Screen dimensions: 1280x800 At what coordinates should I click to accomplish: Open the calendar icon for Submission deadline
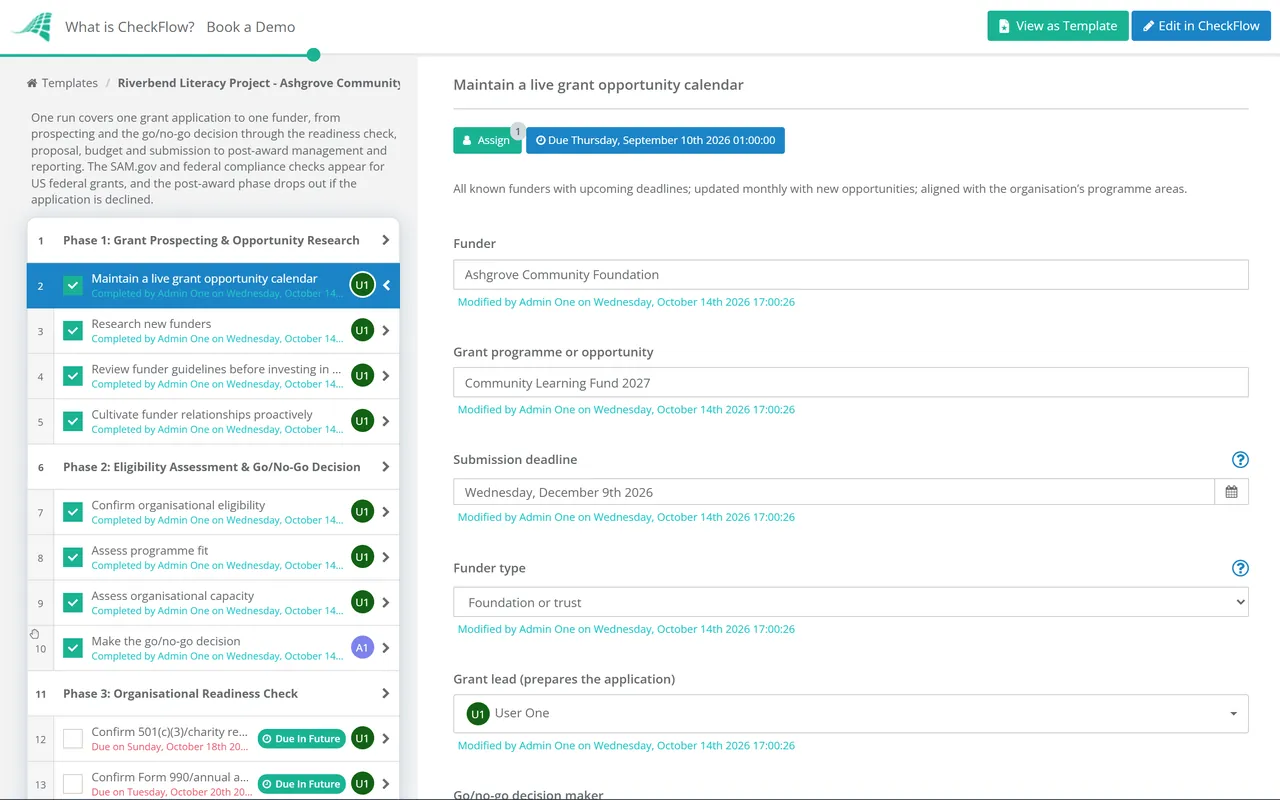[1231, 492]
